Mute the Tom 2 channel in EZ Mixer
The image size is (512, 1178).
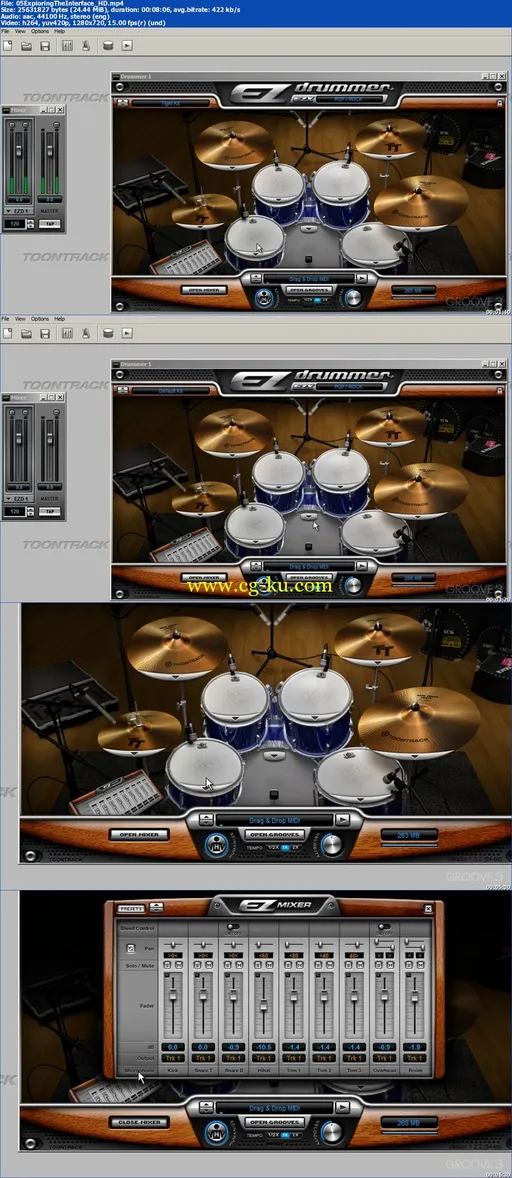coord(330,965)
